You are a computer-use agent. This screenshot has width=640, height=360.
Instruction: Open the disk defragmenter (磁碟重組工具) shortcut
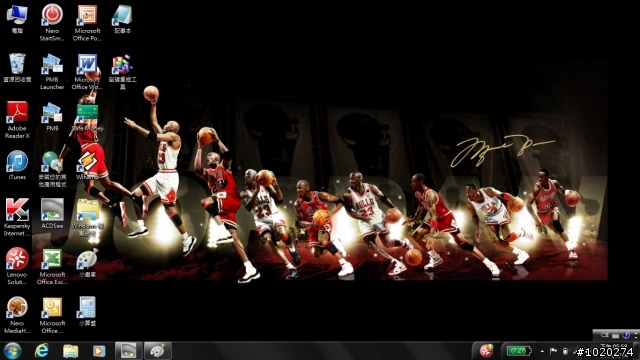122,71
